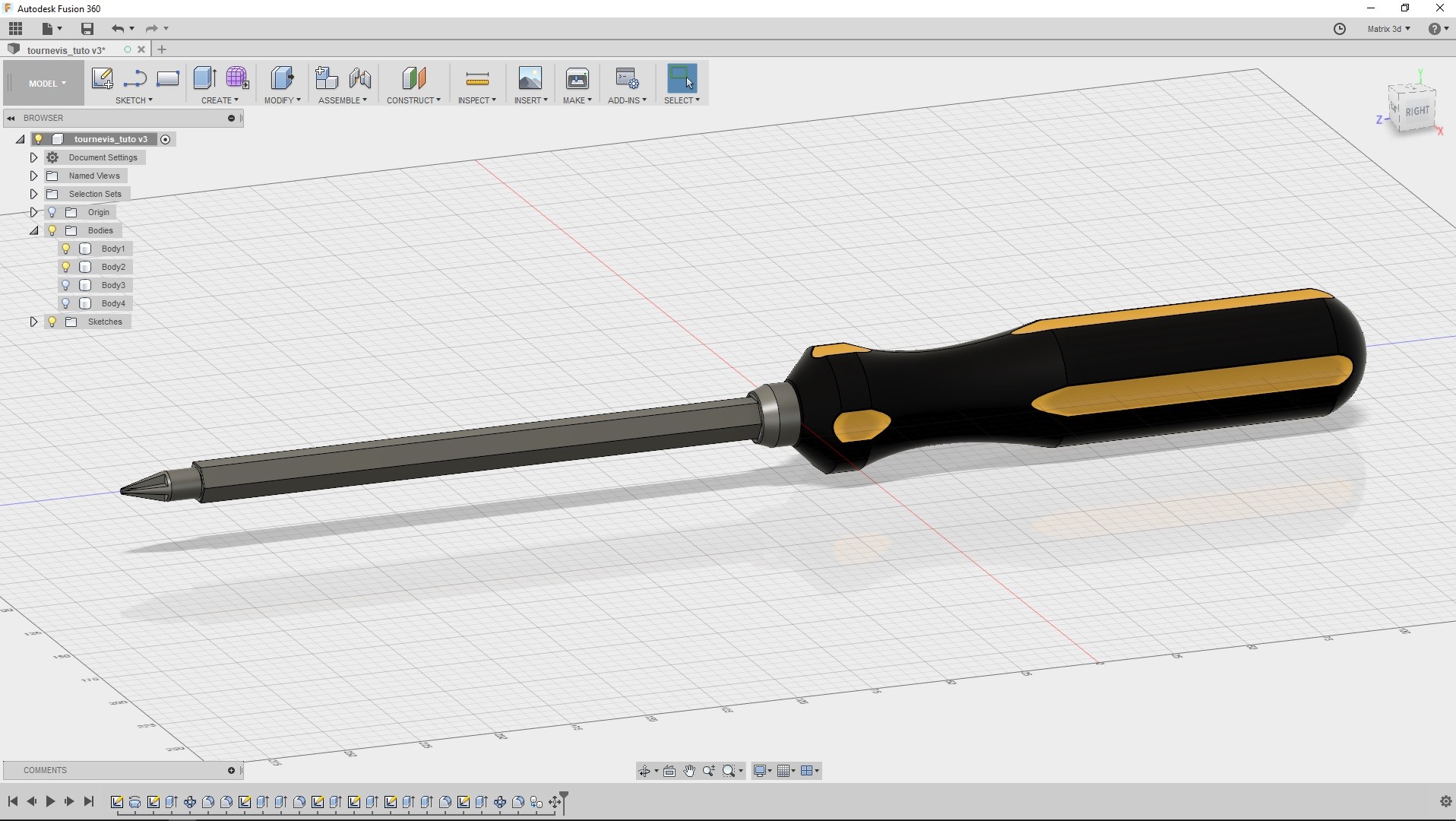This screenshot has width=1456, height=821.
Task: Click the New Component assemble icon
Action: coord(327,78)
